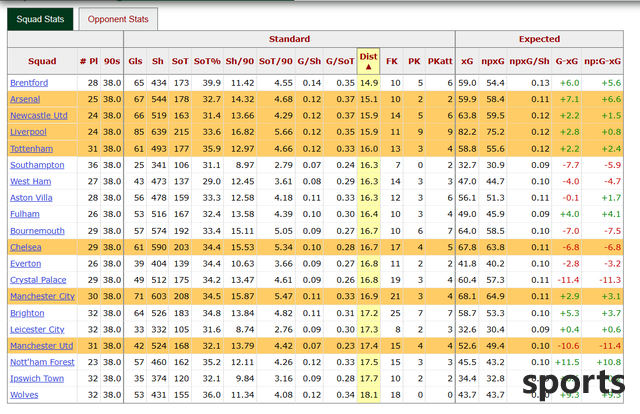Select Bournemouth's SoT/90 value 5.05
The width and height of the screenshot is (640, 414).
[x=284, y=231]
